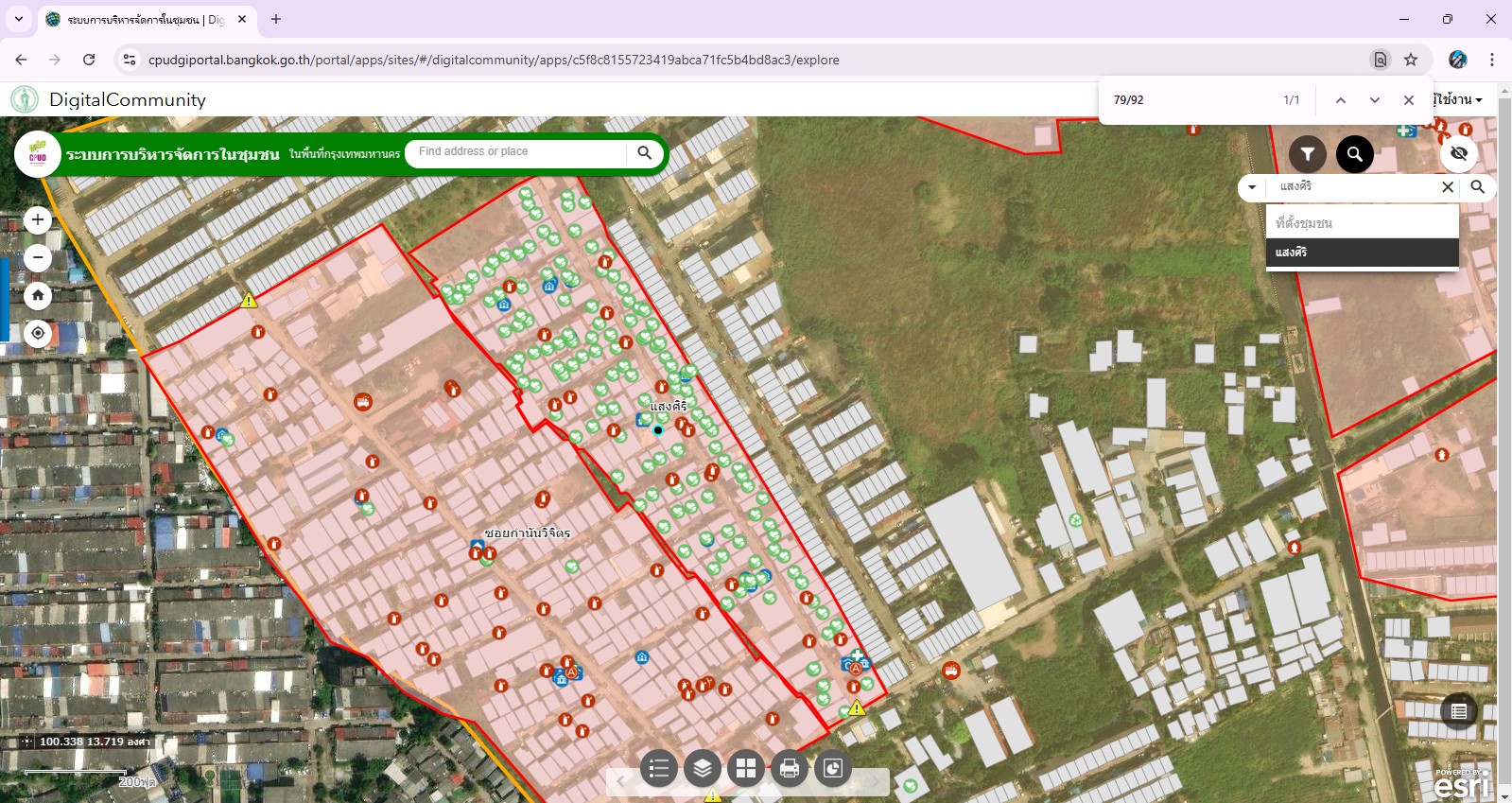Click the ซอยกำนันวิจิตร map label
This screenshot has width=1512, height=803.
click(528, 533)
